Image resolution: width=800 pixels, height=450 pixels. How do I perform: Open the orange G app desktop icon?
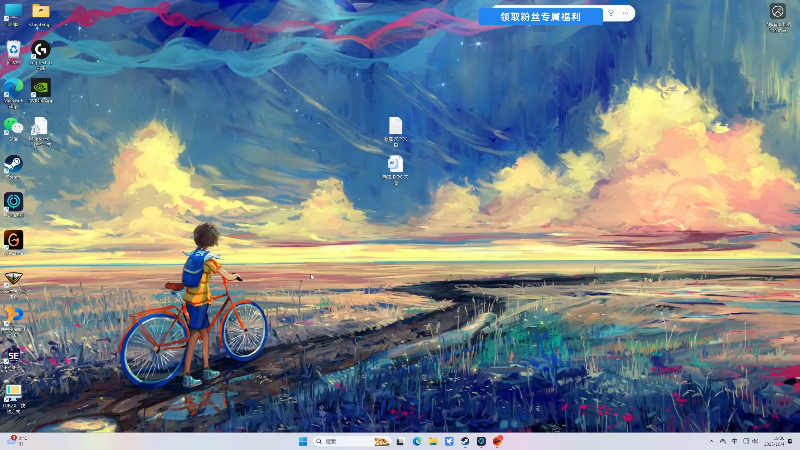point(13,241)
